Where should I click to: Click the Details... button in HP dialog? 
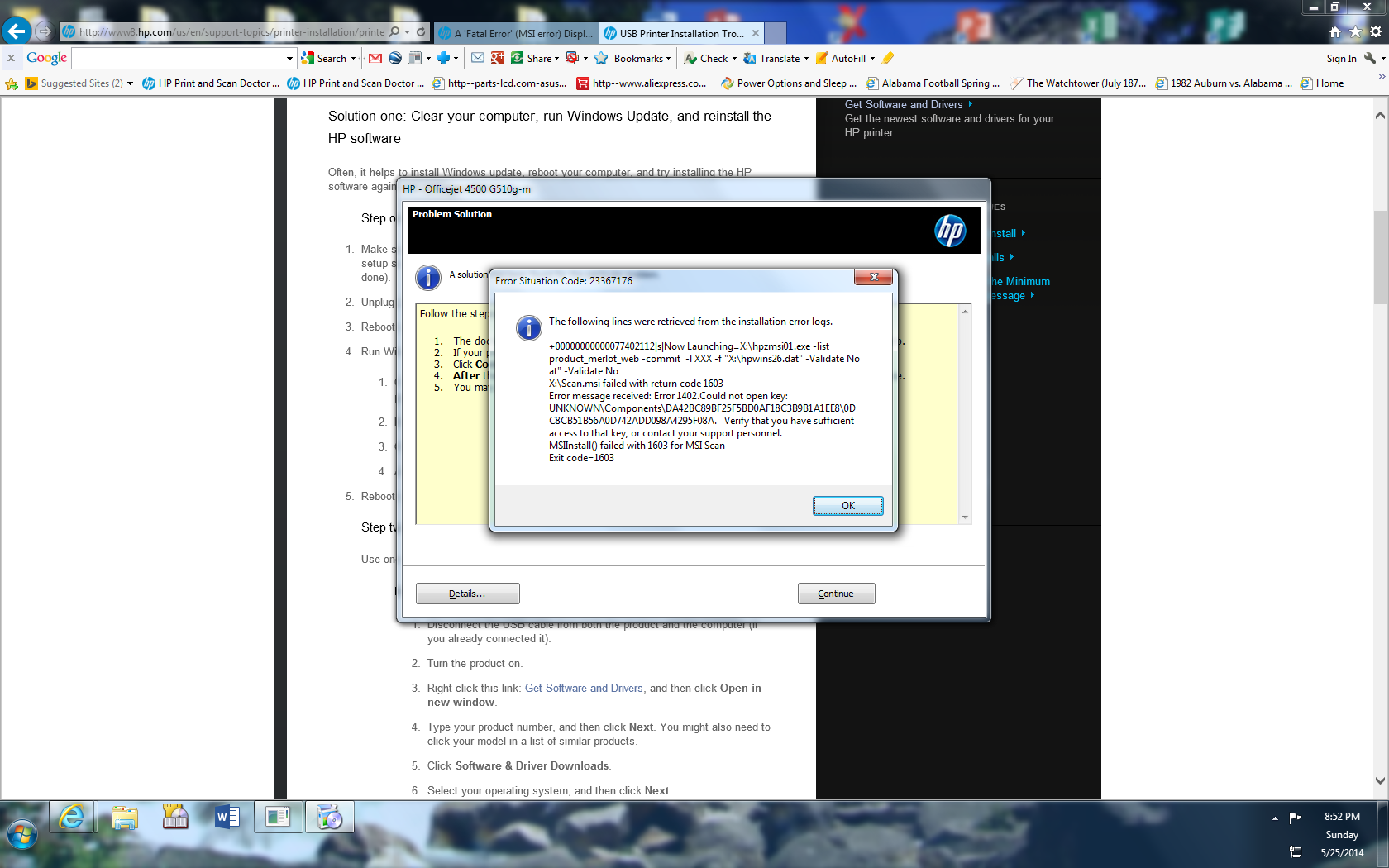(x=467, y=594)
